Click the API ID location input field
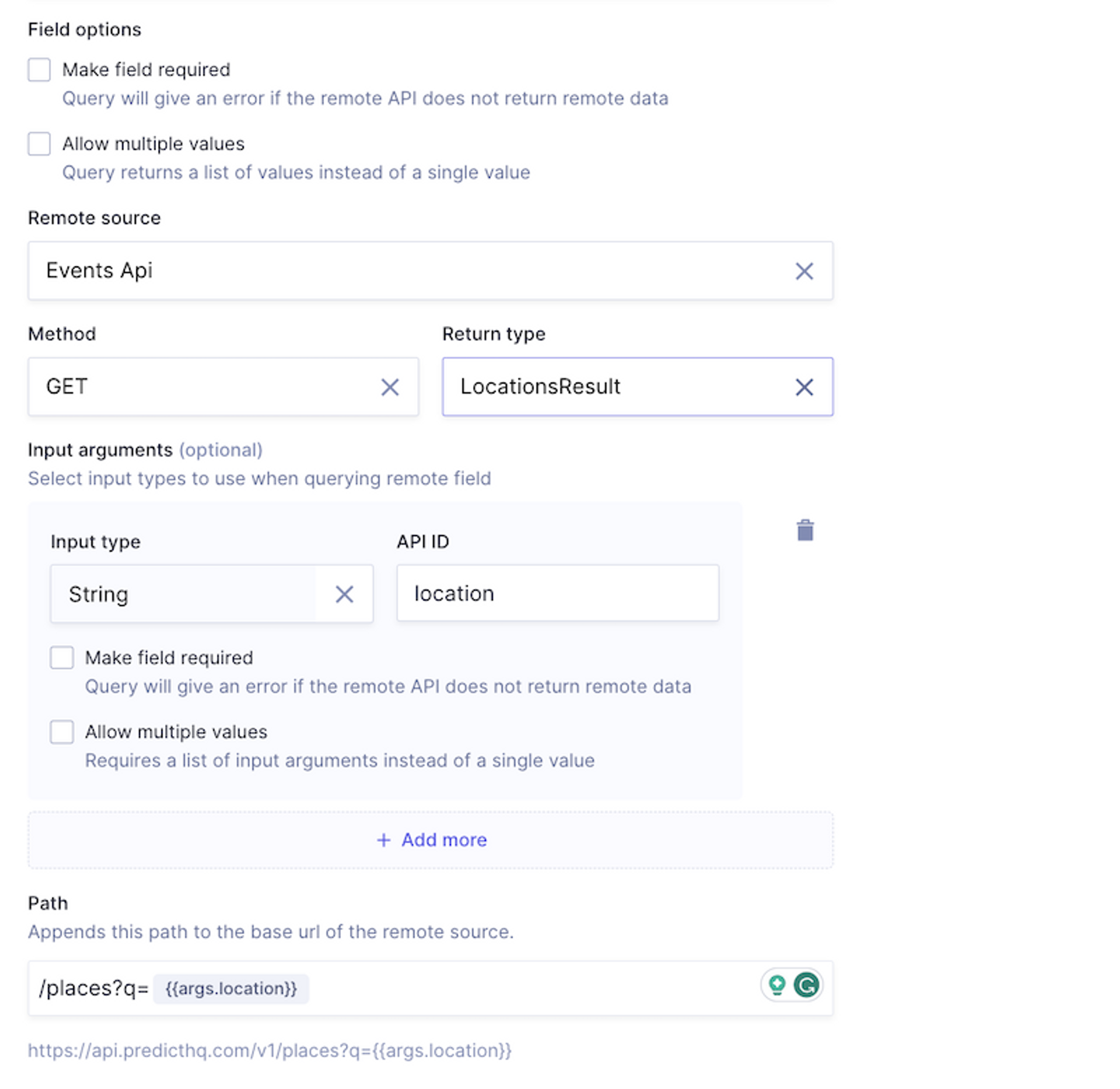The width and height of the screenshot is (1120, 1089). 557,593
